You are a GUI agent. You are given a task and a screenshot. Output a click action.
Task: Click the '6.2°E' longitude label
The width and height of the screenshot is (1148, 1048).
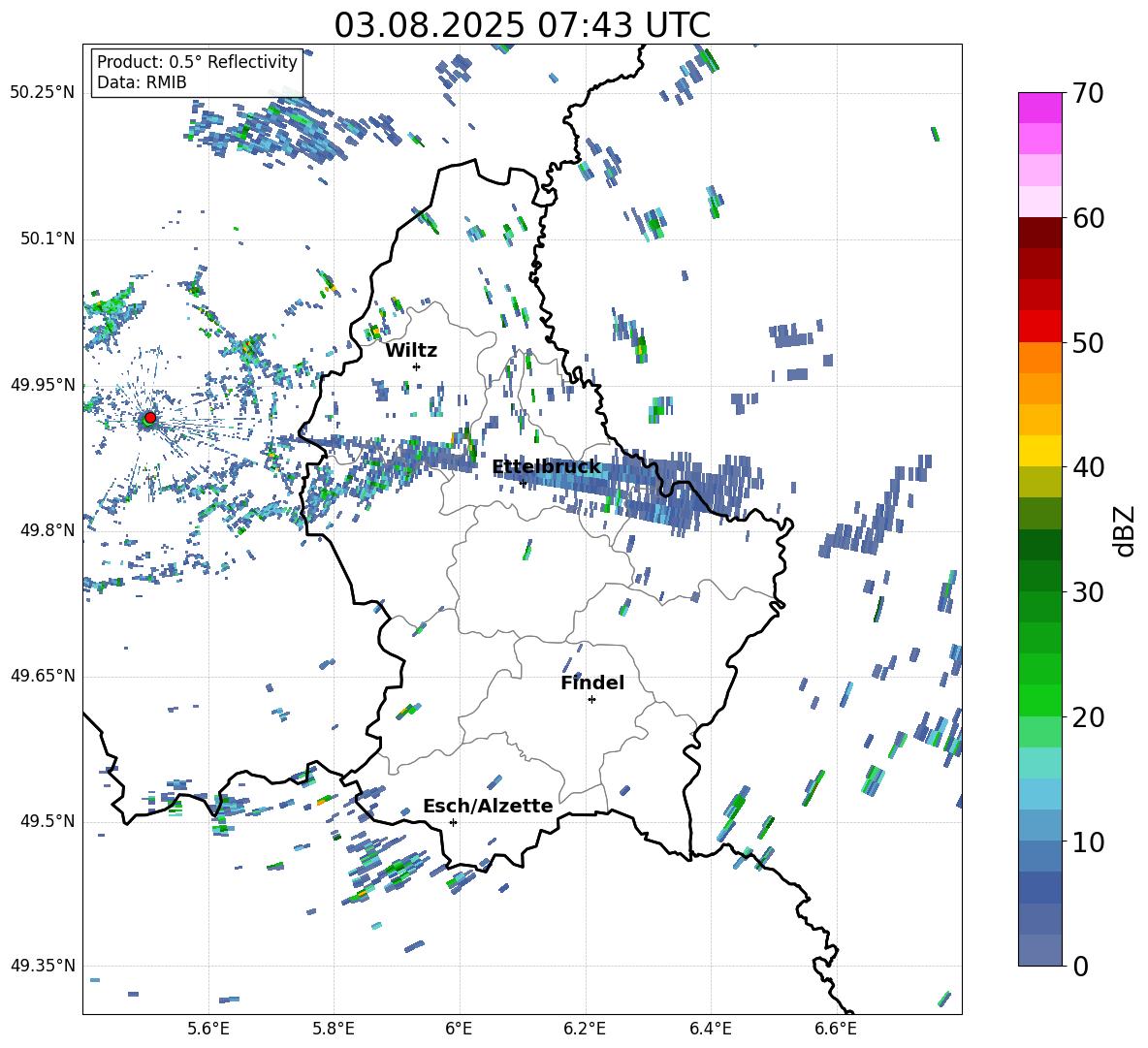tap(585, 1029)
